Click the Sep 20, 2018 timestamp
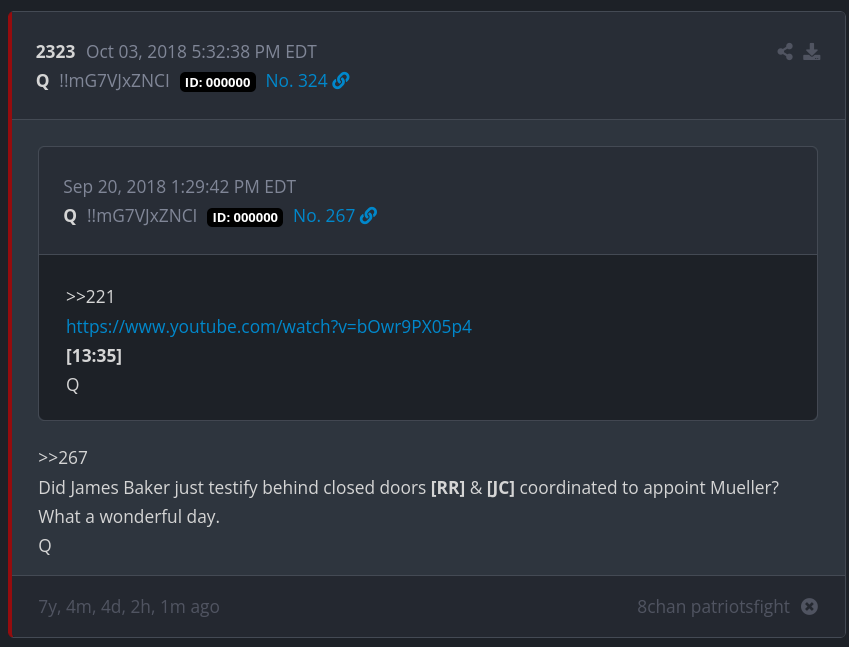Viewport: 849px width, 647px height. pyautogui.click(x=179, y=187)
